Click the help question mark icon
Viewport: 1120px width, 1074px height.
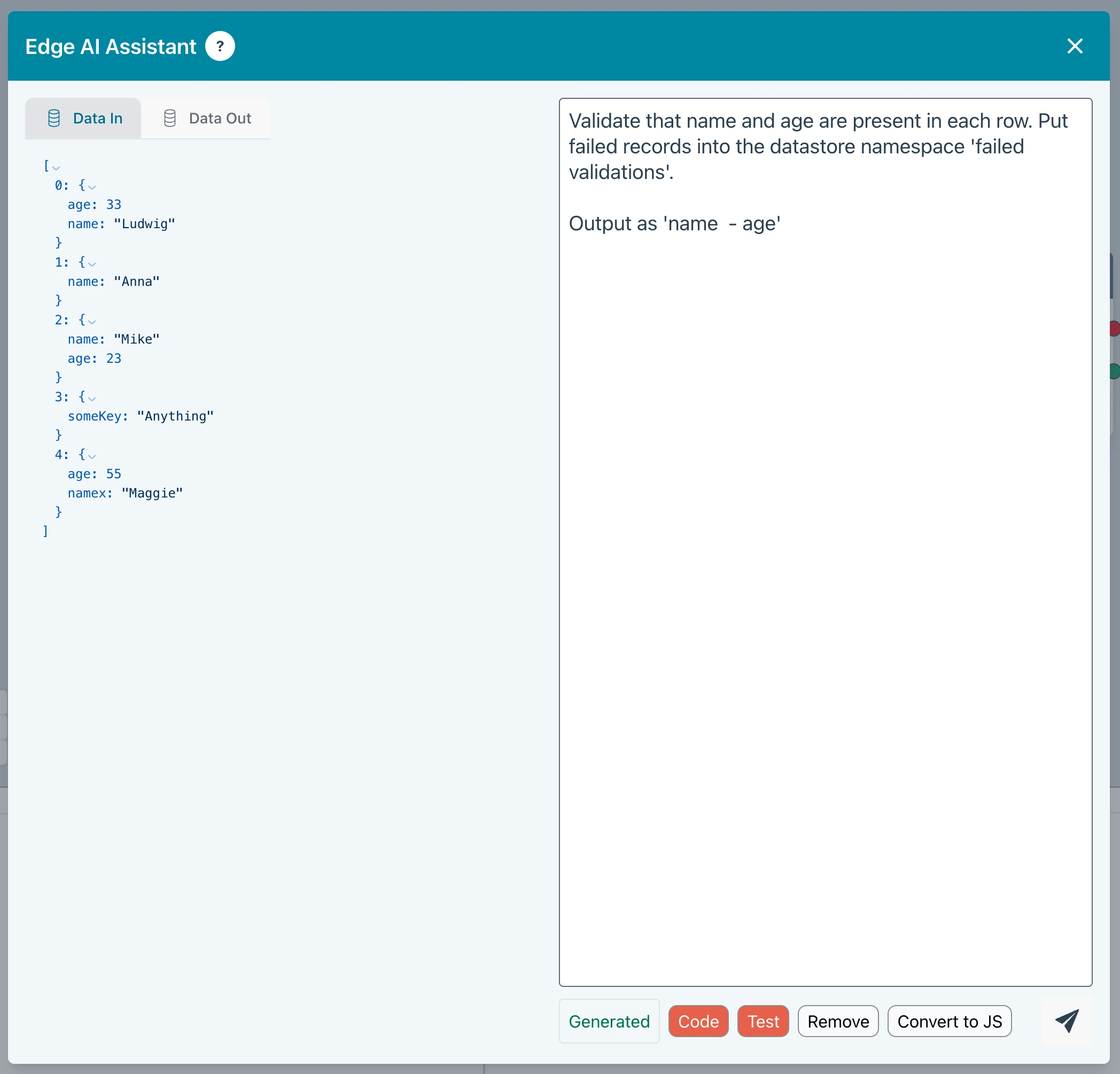coord(220,46)
